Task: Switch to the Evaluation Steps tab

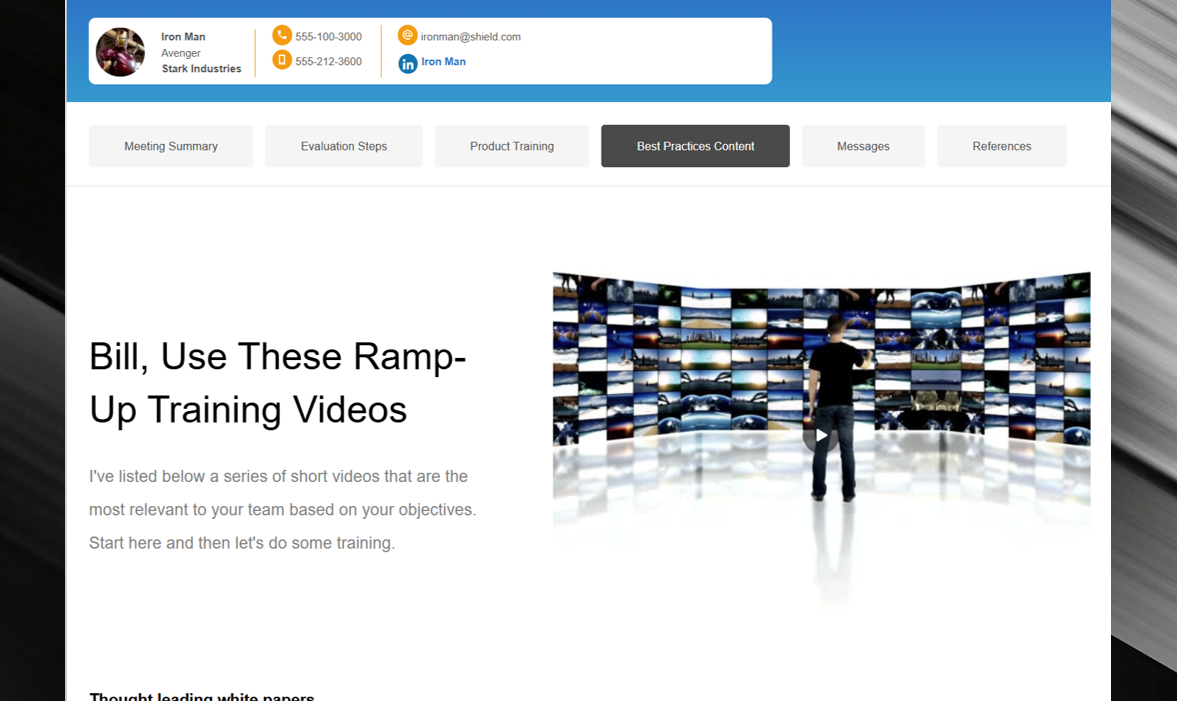Action: pyautogui.click(x=344, y=146)
